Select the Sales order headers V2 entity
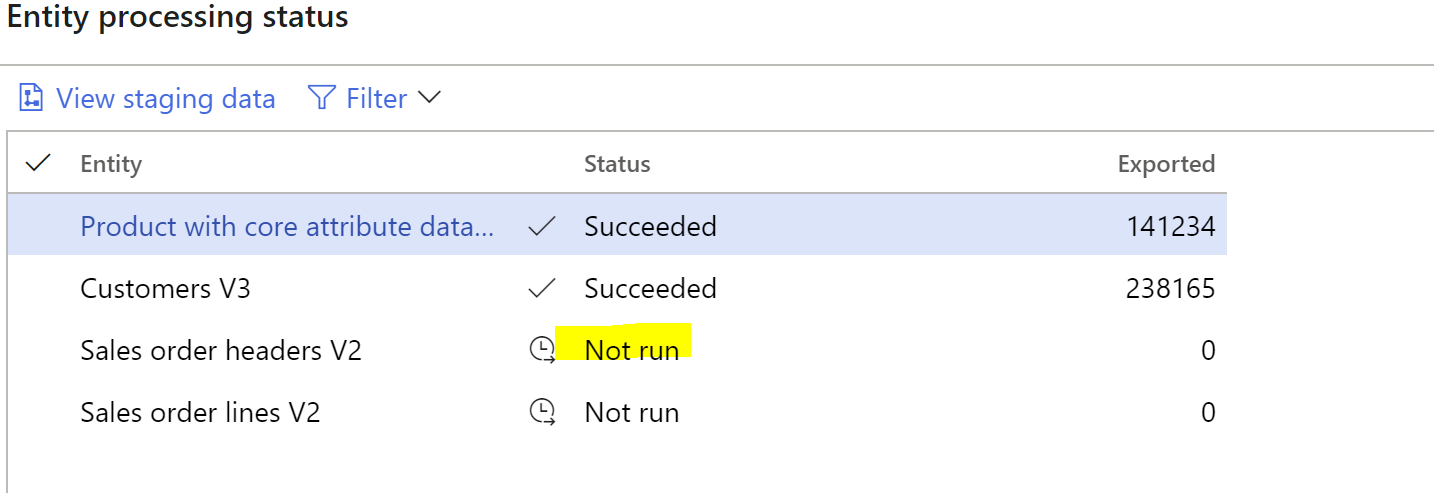The width and height of the screenshot is (1434, 493). click(x=221, y=351)
